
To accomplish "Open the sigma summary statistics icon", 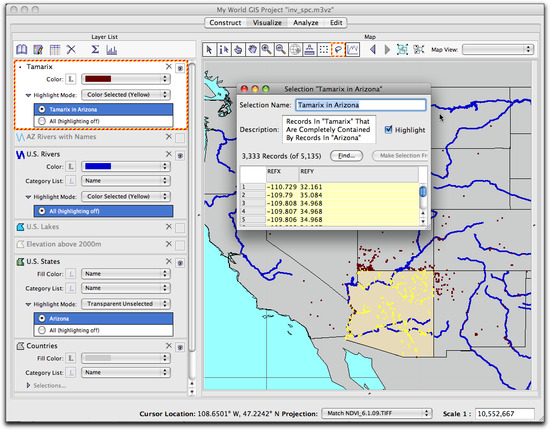I will (95, 49).
